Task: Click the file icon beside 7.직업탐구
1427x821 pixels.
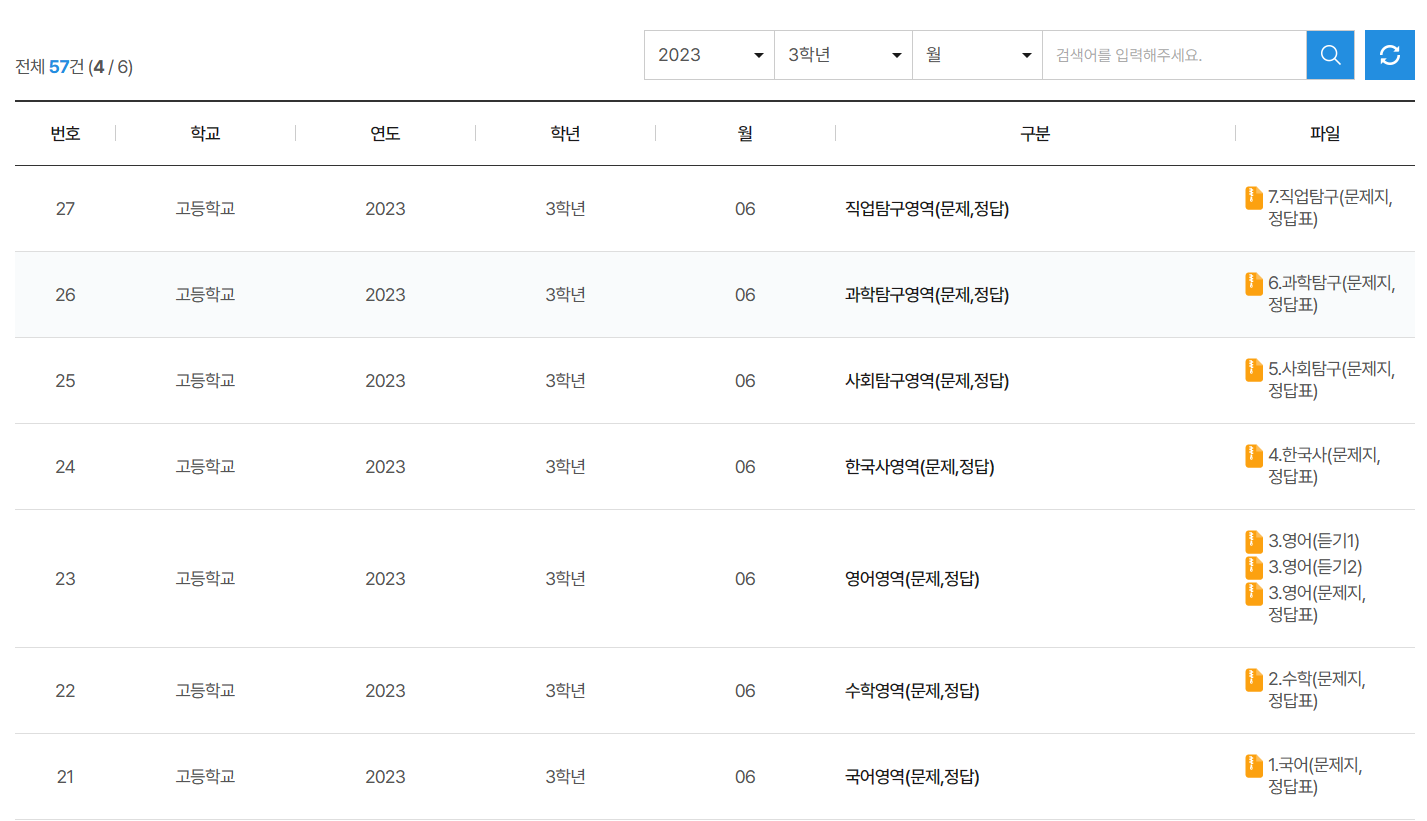Action: [x=1252, y=198]
